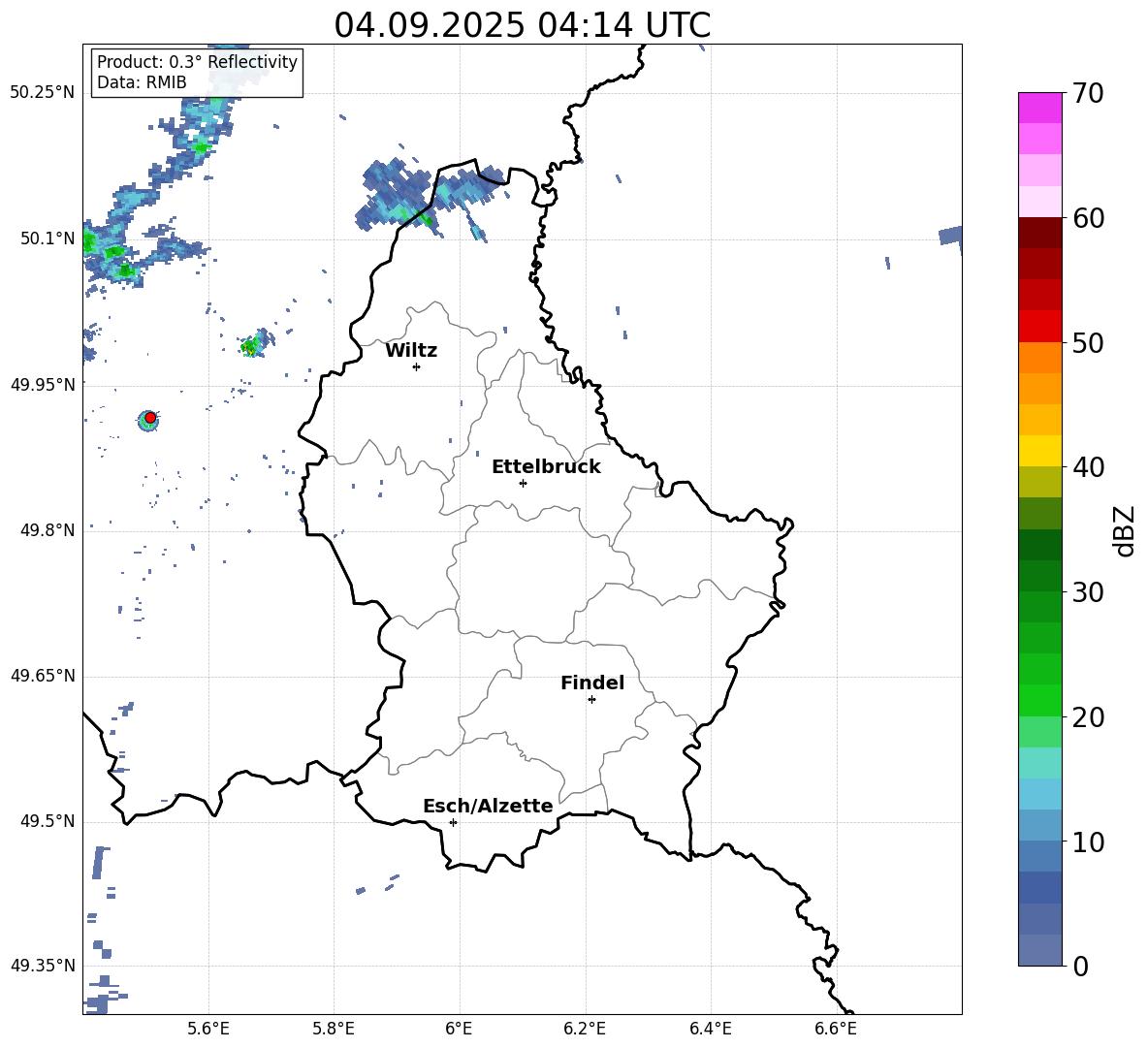Click the blue echo patch at the map's right edge
1148x1048 pixels.
[950, 236]
